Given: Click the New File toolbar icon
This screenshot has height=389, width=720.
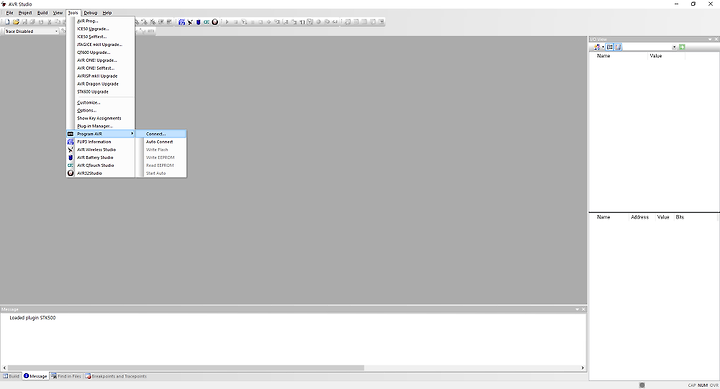Looking at the screenshot, I should point(8,22).
